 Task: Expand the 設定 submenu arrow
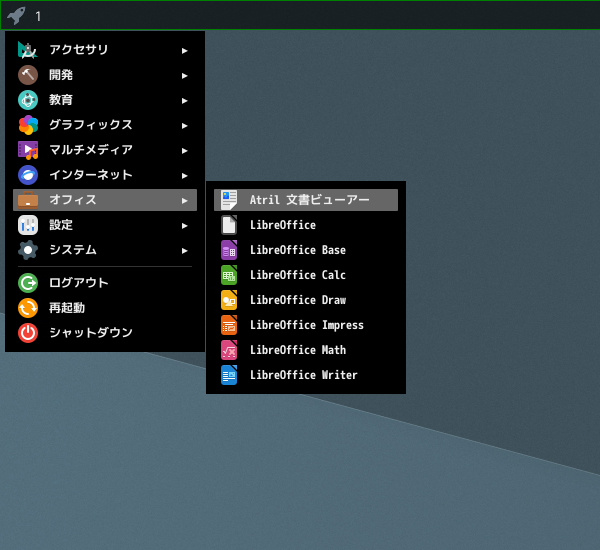184,226
